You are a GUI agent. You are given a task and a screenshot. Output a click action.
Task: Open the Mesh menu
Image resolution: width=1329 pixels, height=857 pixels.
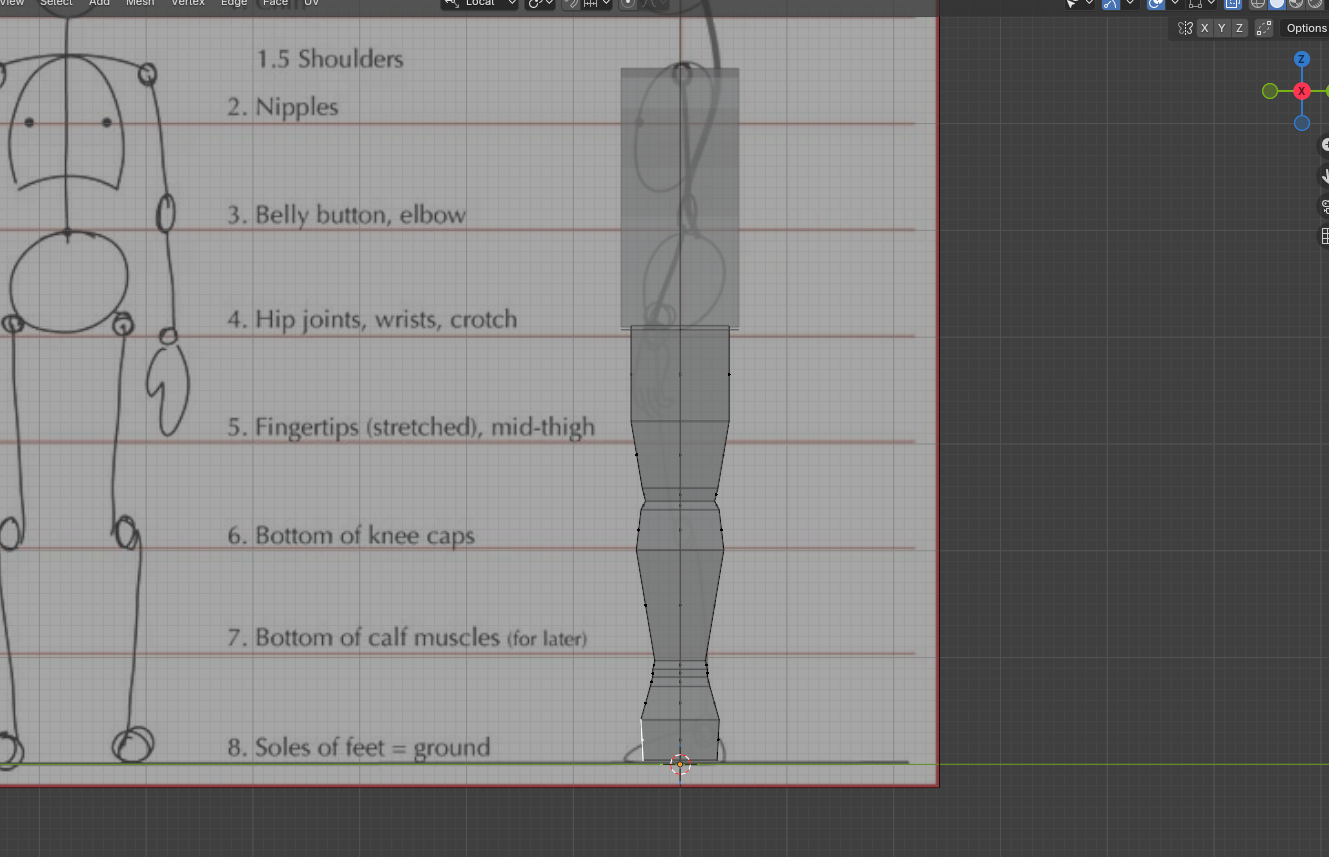pyautogui.click(x=140, y=3)
